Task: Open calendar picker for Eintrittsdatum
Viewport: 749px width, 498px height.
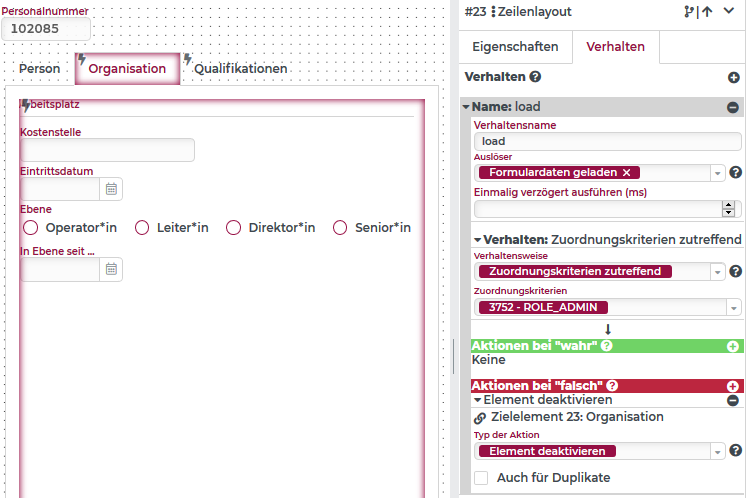Action: coord(112,189)
